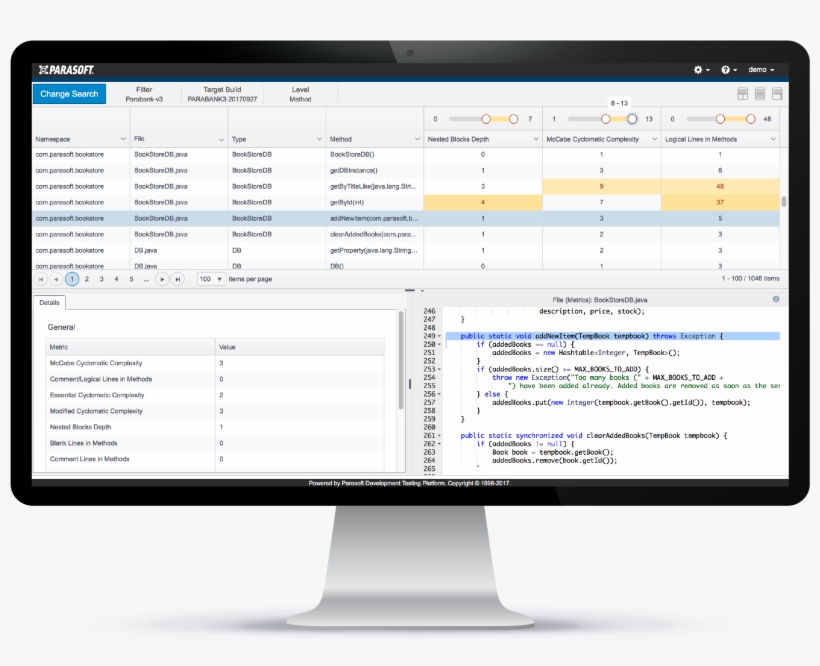Open the Parasoft settings gear menu
The image size is (820, 666).
(698, 70)
